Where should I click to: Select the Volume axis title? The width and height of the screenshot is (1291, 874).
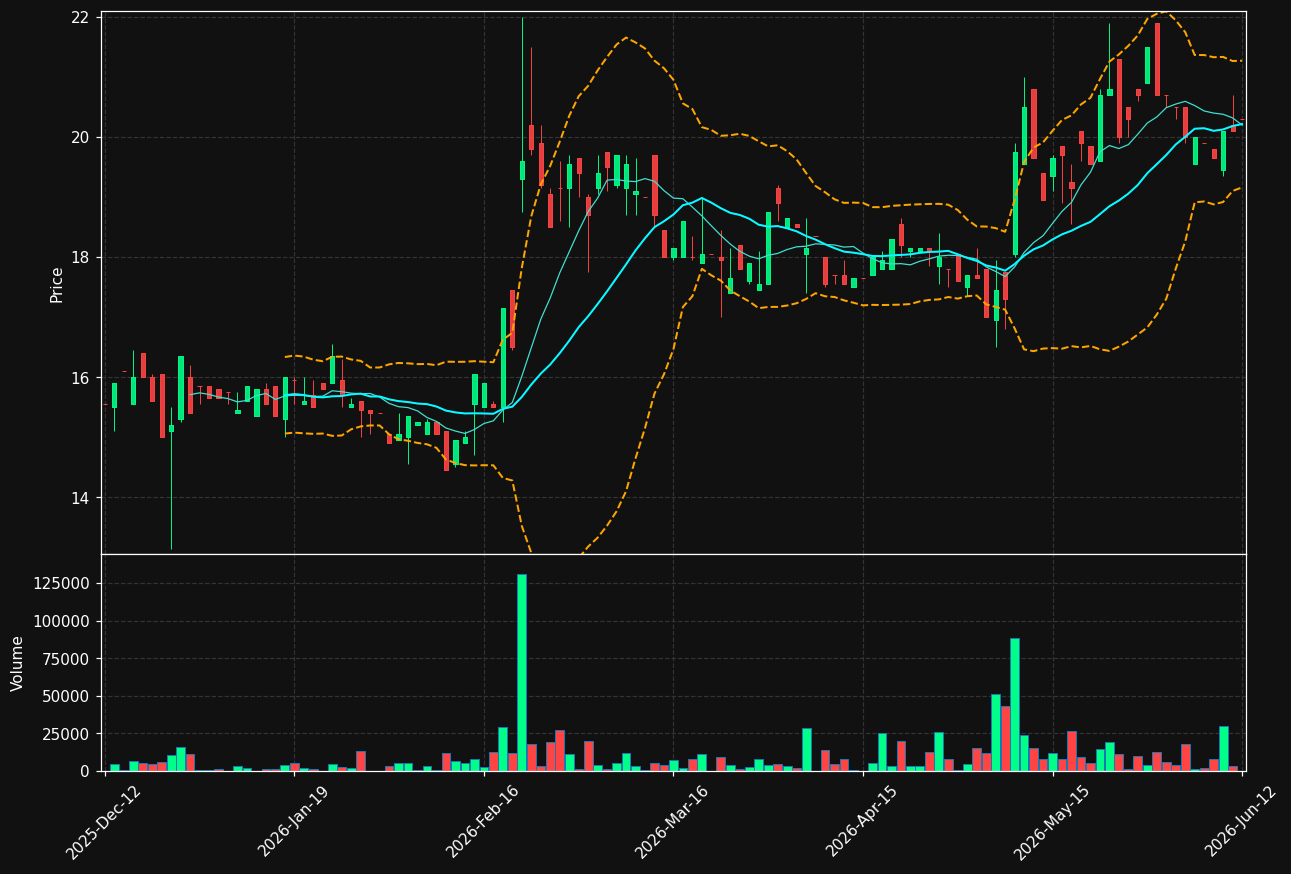click(17, 663)
